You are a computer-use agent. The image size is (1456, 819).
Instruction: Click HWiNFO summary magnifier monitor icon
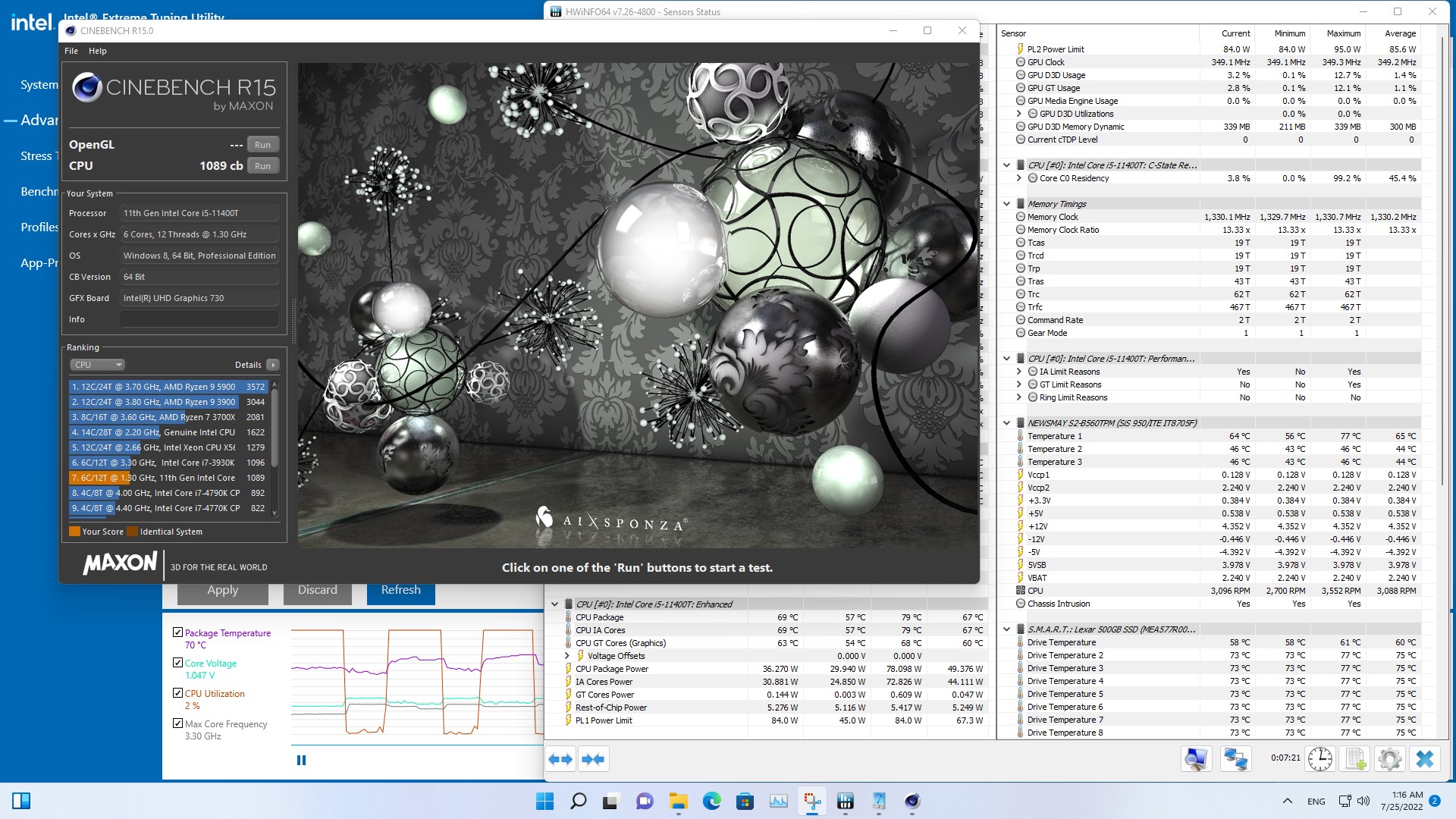pos(1197,759)
